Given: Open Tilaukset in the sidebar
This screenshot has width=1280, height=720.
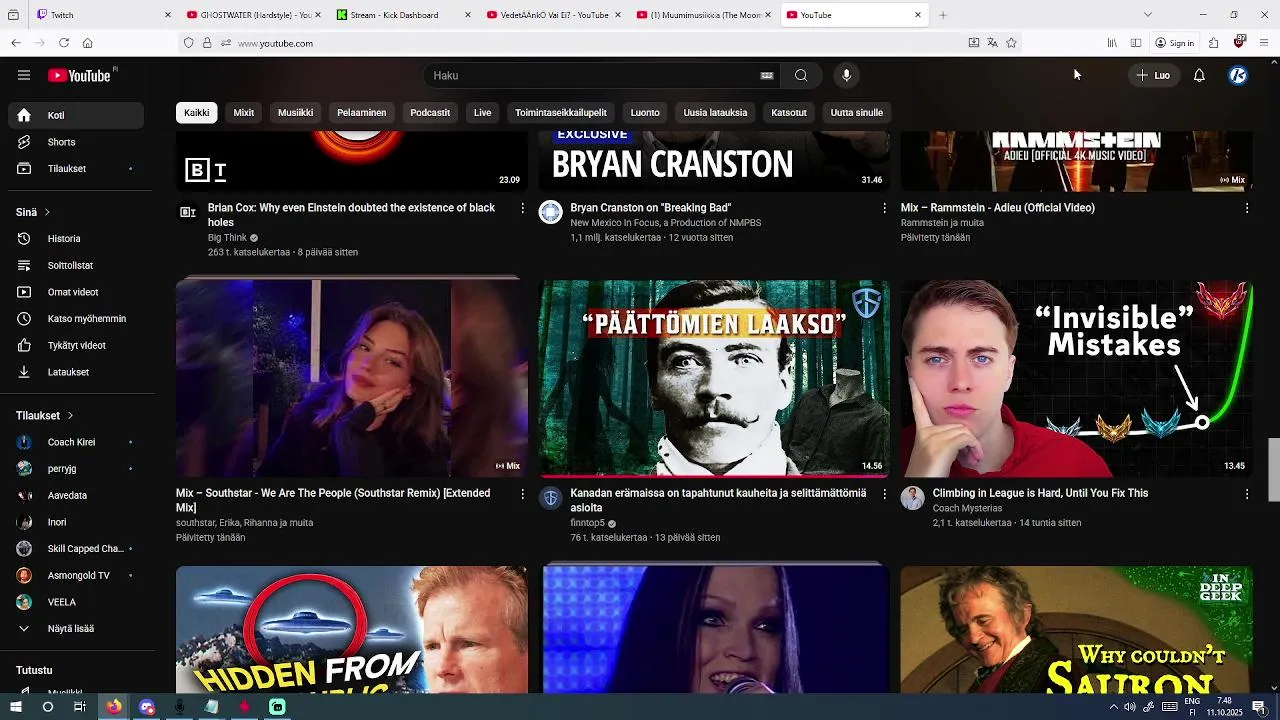Looking at the screenshot, I should click(76, 168).
